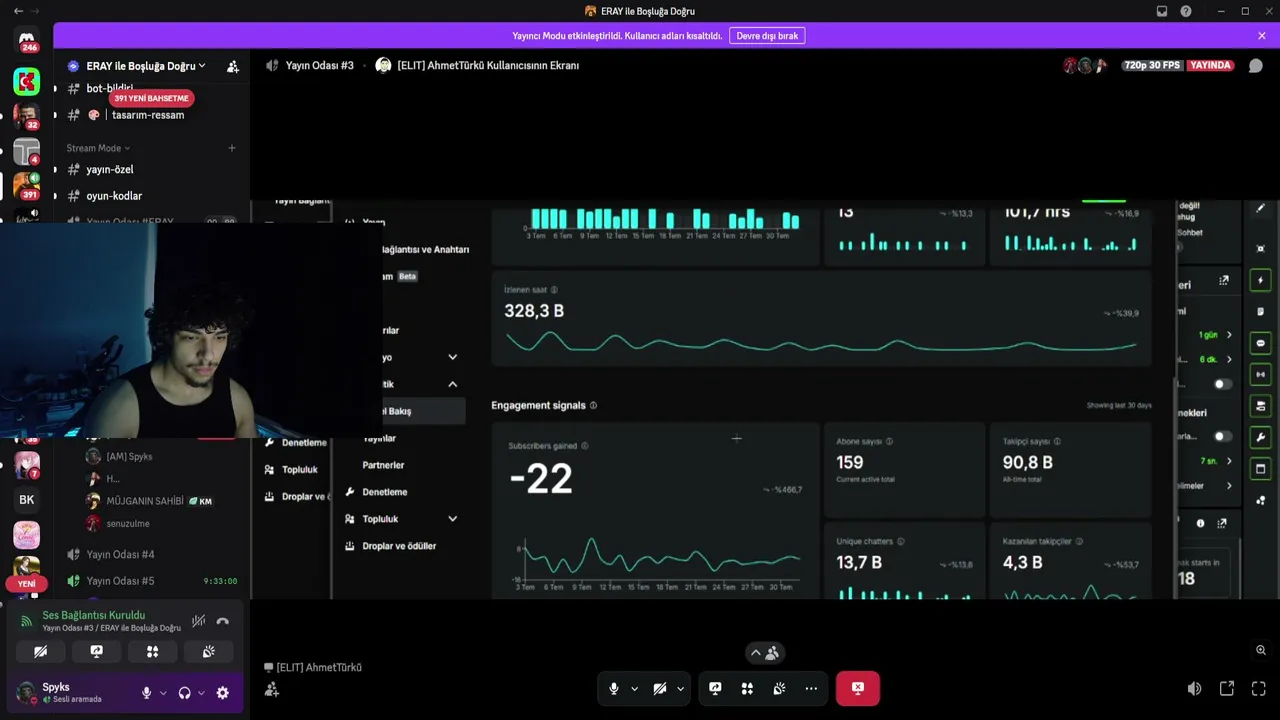The image size is (1280, 720).
Task: Select senuzulme in voice member list
Action: pyautogui.click(x=128, y=523)
